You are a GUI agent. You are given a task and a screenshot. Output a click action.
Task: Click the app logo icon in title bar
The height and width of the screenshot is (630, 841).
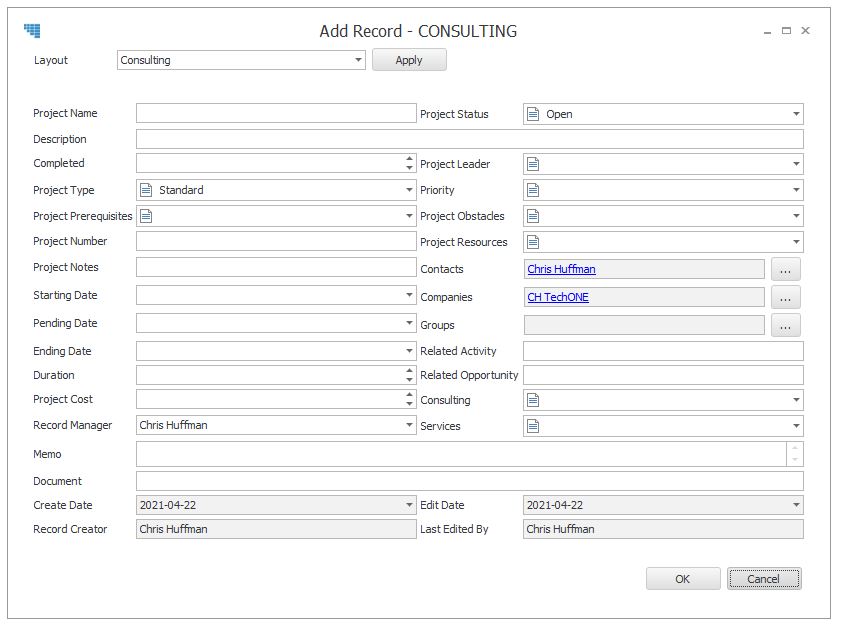(x=32, y=31)
